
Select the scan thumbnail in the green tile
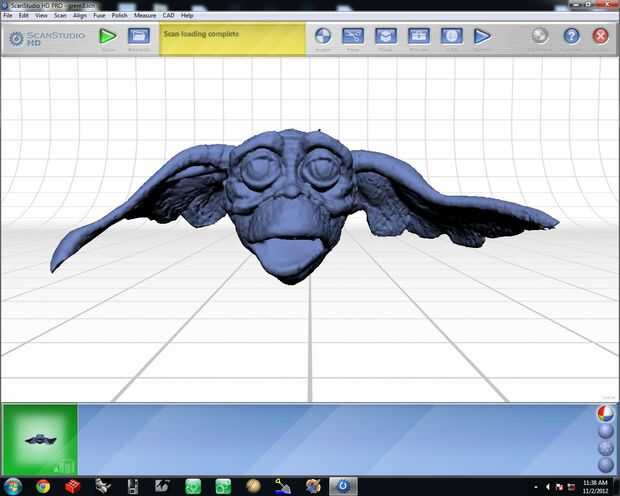[40, 439]
